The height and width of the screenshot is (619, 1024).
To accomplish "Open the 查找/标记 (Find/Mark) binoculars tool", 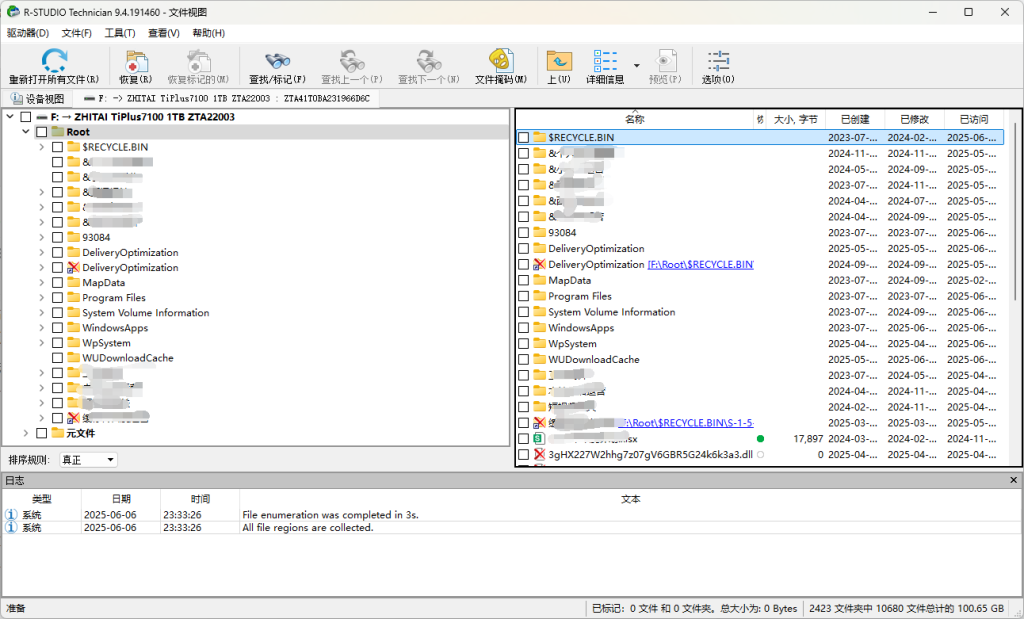I will coord(277,61).
